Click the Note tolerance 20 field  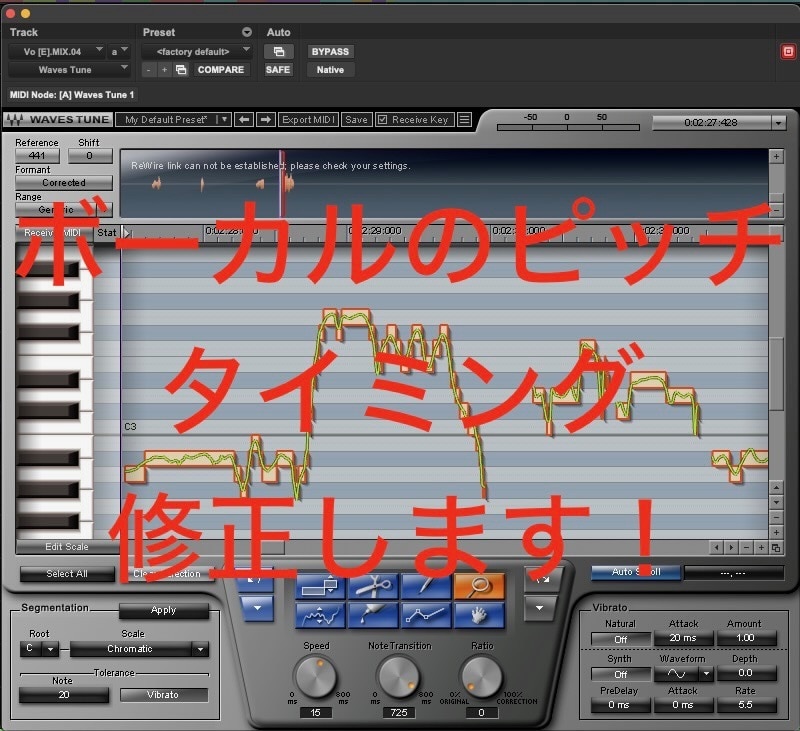point(64,694)
